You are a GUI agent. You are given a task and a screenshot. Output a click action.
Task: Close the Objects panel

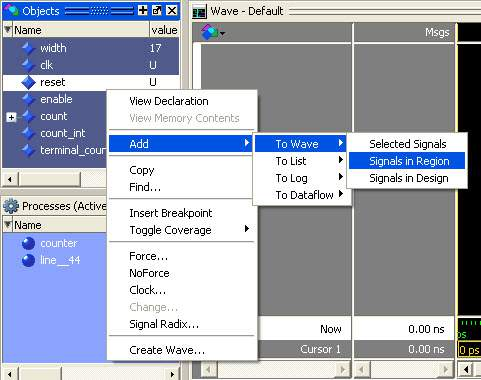[171, 10]
